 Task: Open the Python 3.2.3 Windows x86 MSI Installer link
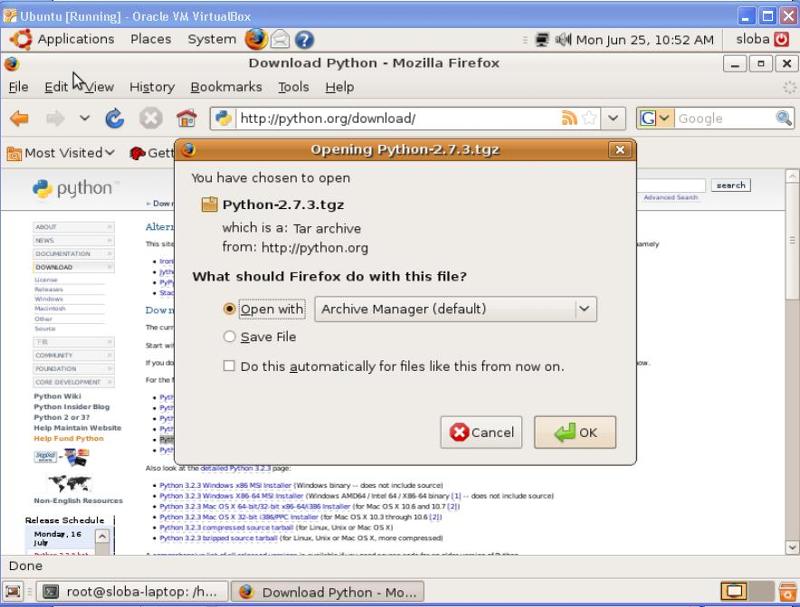coord(225,485)
